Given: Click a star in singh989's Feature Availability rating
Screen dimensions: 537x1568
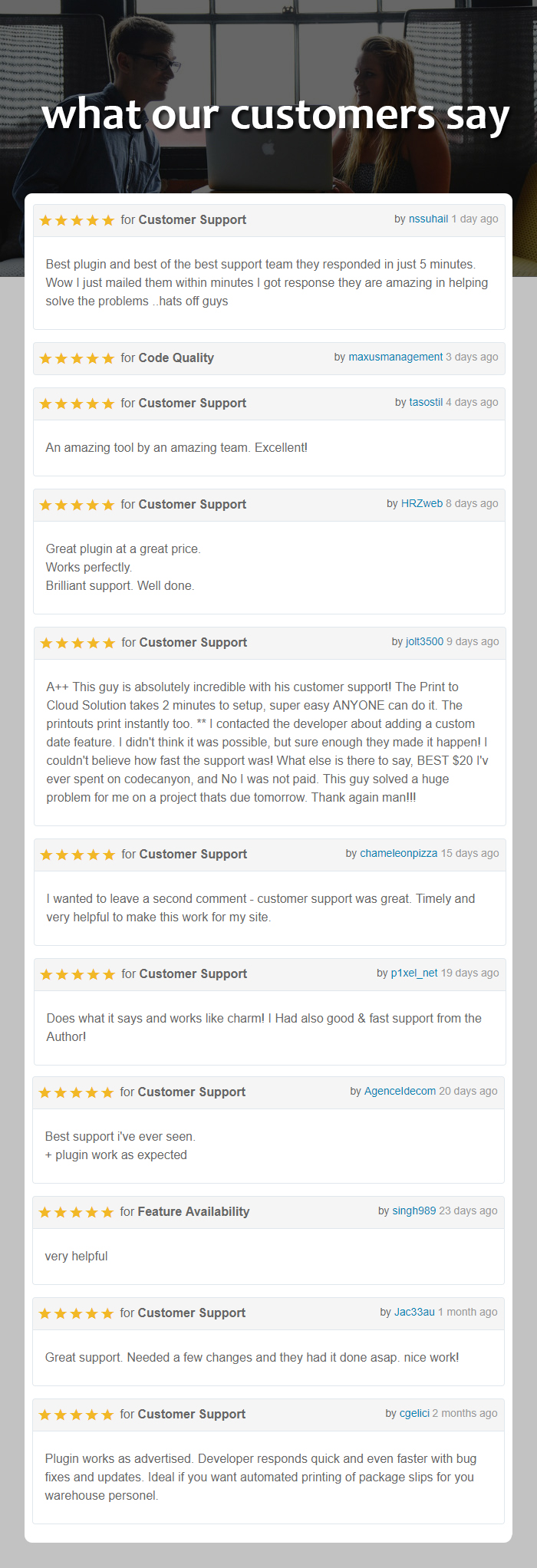Looking at the screenshot, I should point(77,1211).
